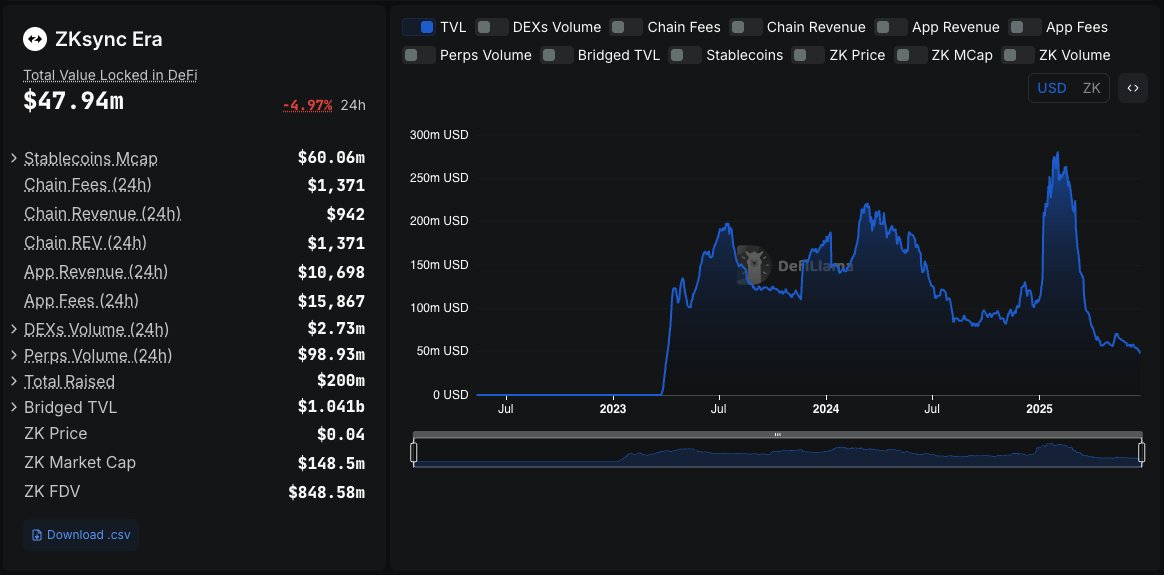
Task: Enable the Chain Fees toggle
Action: click(626, 27)
